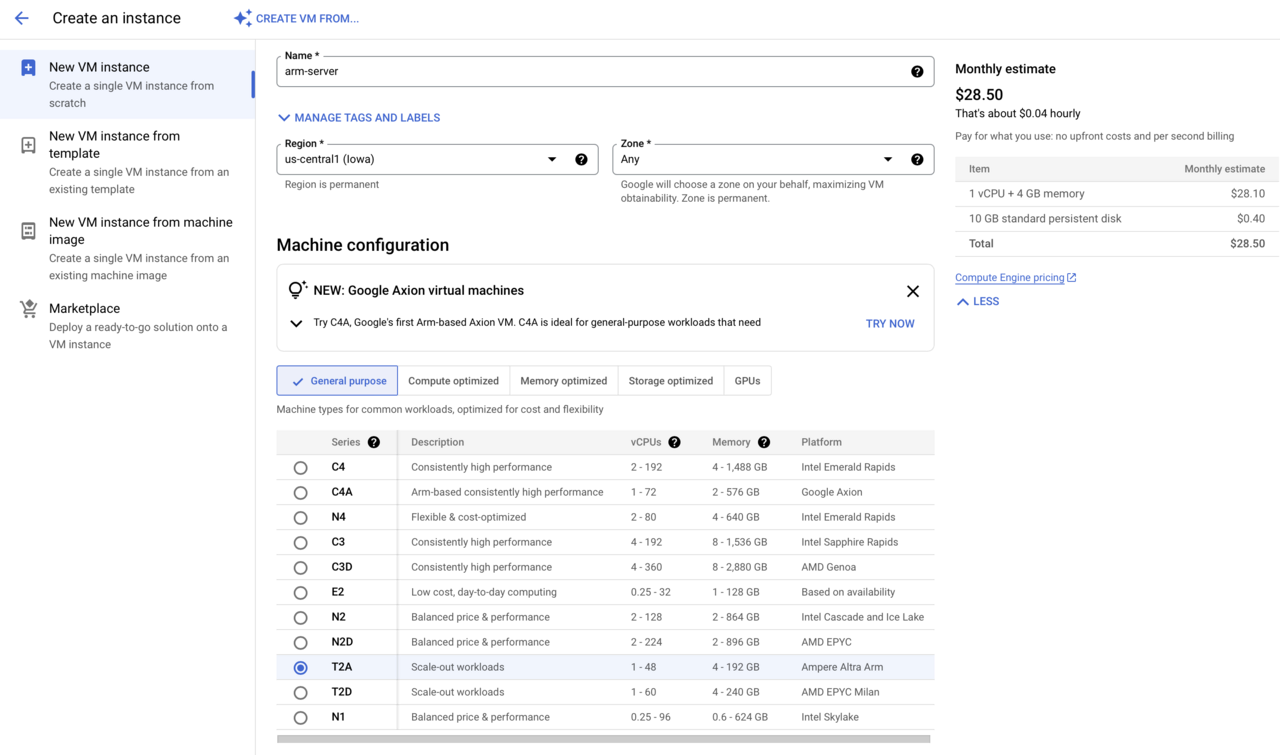This screenshot has height=755, width=1280.
Task: Switch to the Compute optimized tab
Action: pyautogui.click(x=453, y=381)
